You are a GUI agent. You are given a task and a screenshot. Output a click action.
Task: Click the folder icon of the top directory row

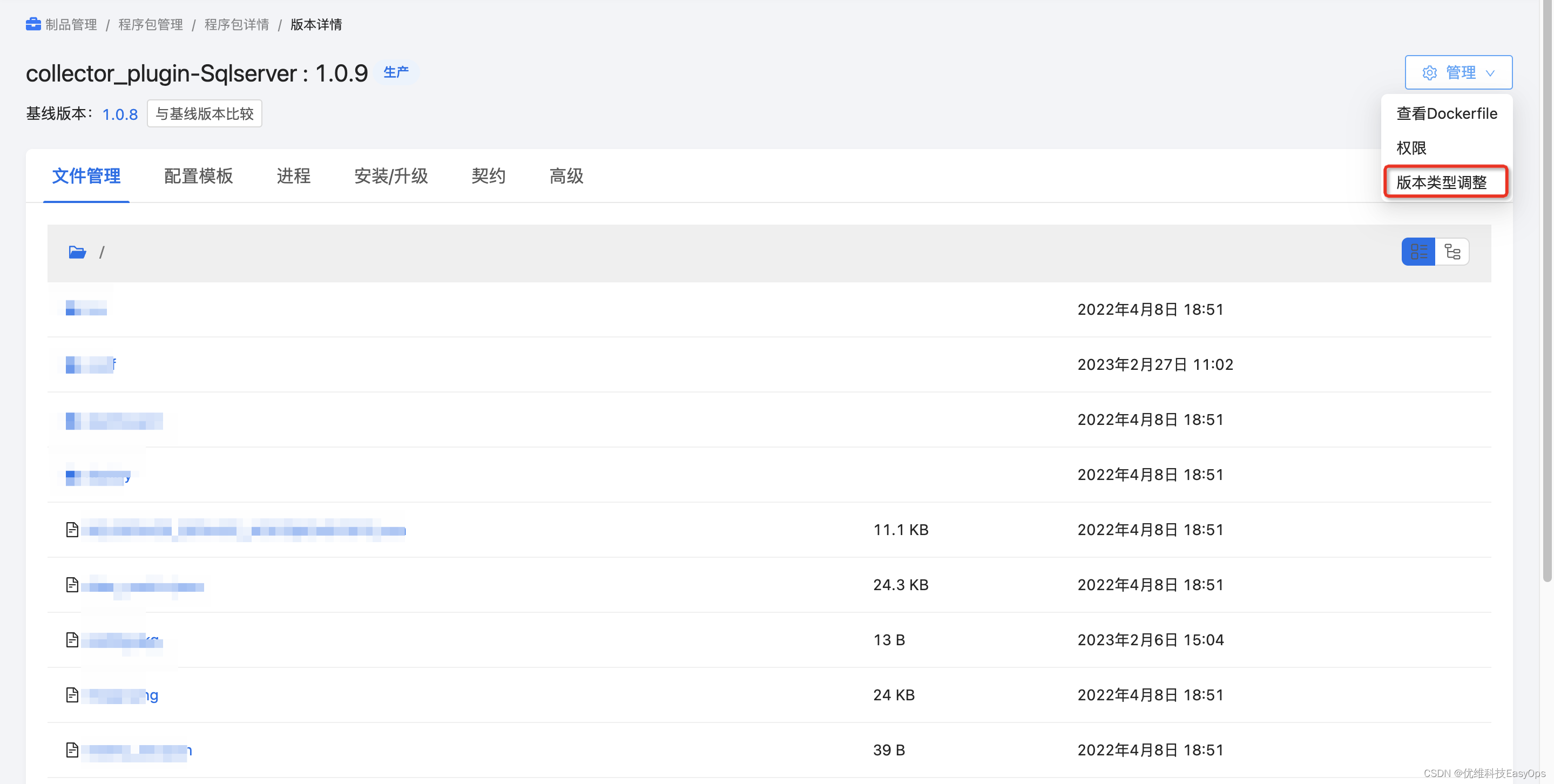coord(72,309)
